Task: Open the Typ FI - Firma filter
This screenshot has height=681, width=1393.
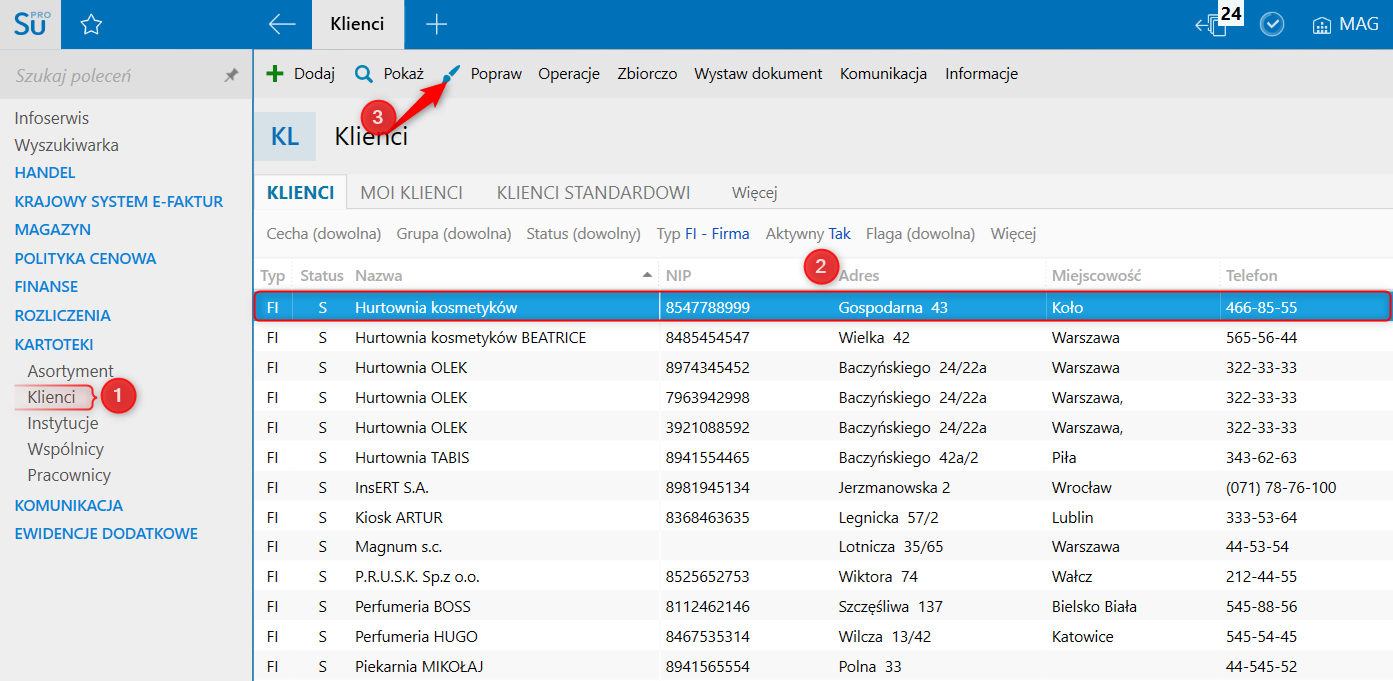Action: pyautogui.click(x=702, y=234)
